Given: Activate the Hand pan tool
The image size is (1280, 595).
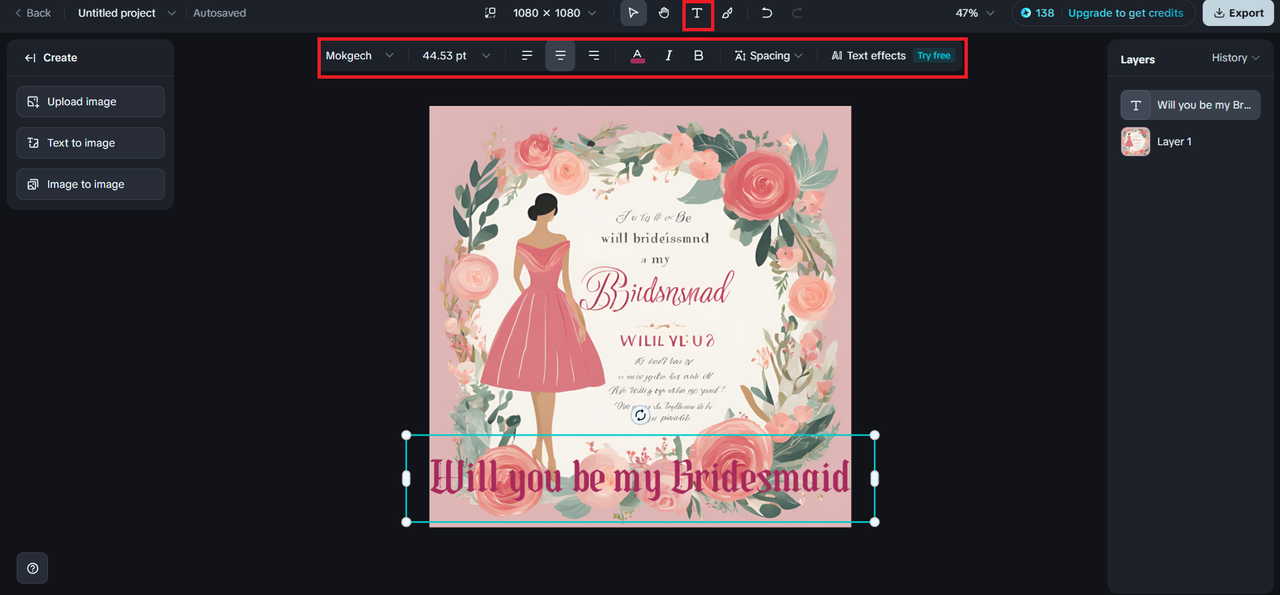Looking at the screenshot, I should 664,14.
